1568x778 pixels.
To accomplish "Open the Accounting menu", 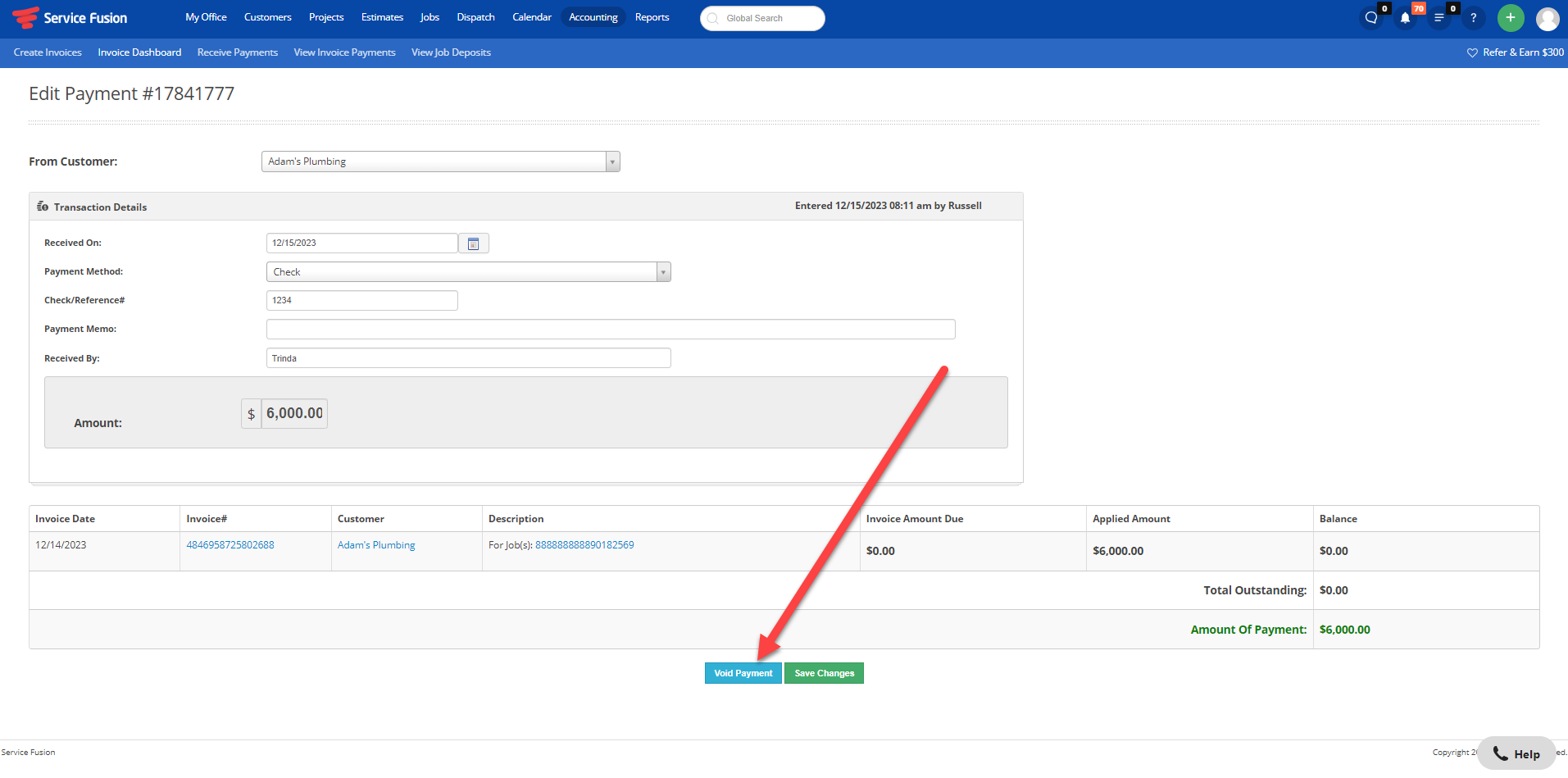I will [x=593, y=17].
